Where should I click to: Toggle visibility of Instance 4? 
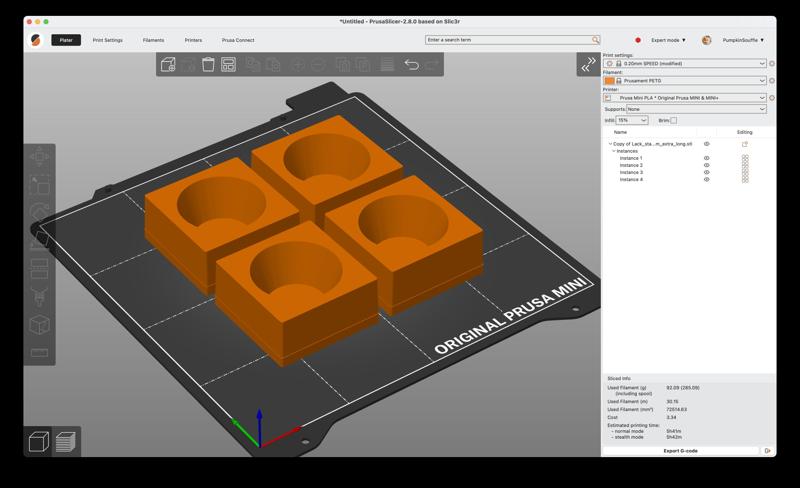(707, 180)
